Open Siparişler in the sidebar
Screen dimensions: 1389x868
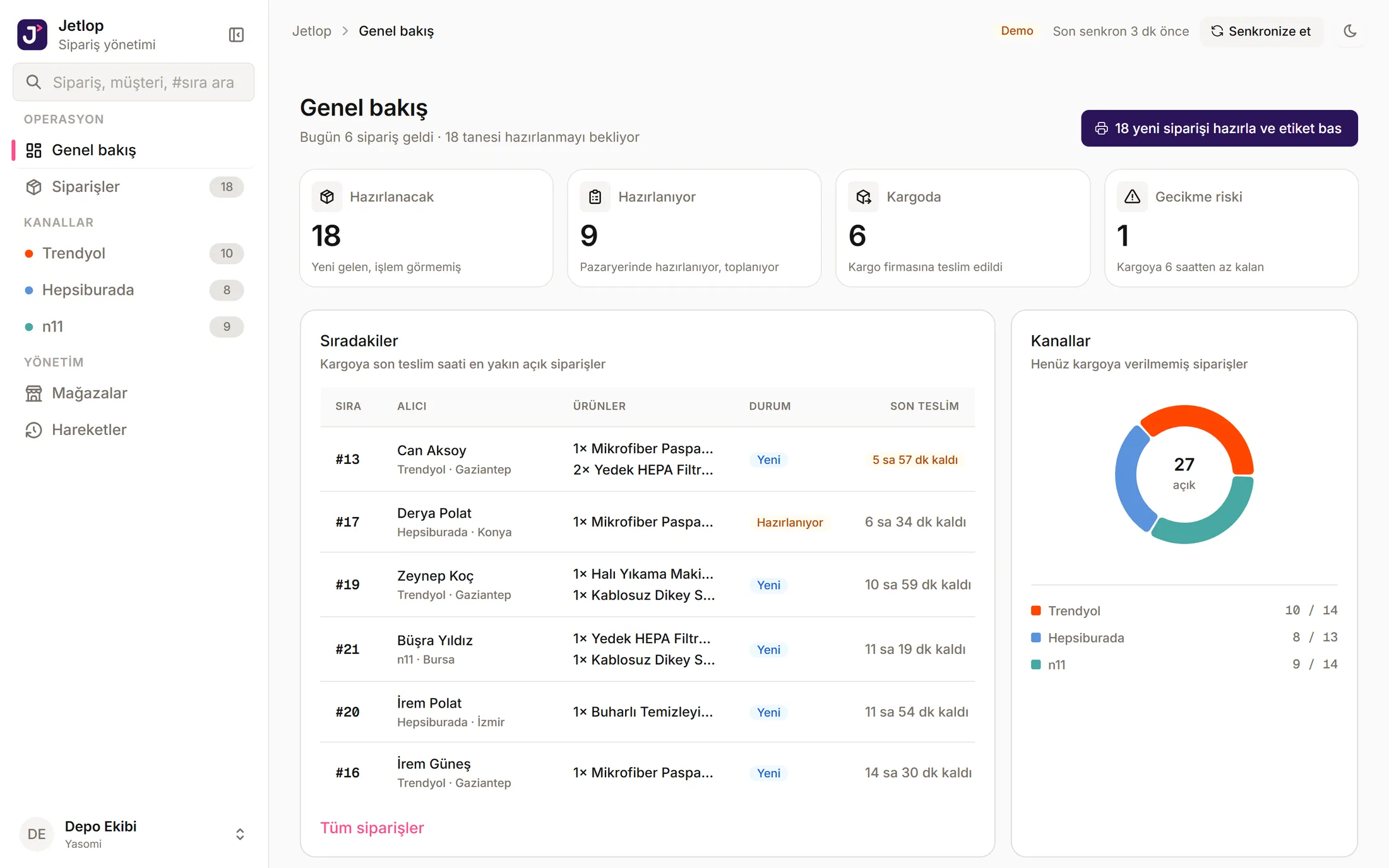[134, 187]
